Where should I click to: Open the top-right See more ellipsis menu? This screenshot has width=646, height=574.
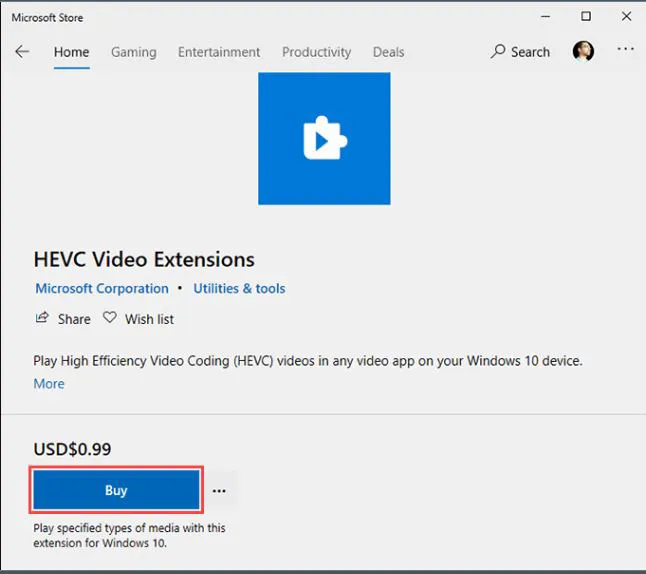(625, 50)
